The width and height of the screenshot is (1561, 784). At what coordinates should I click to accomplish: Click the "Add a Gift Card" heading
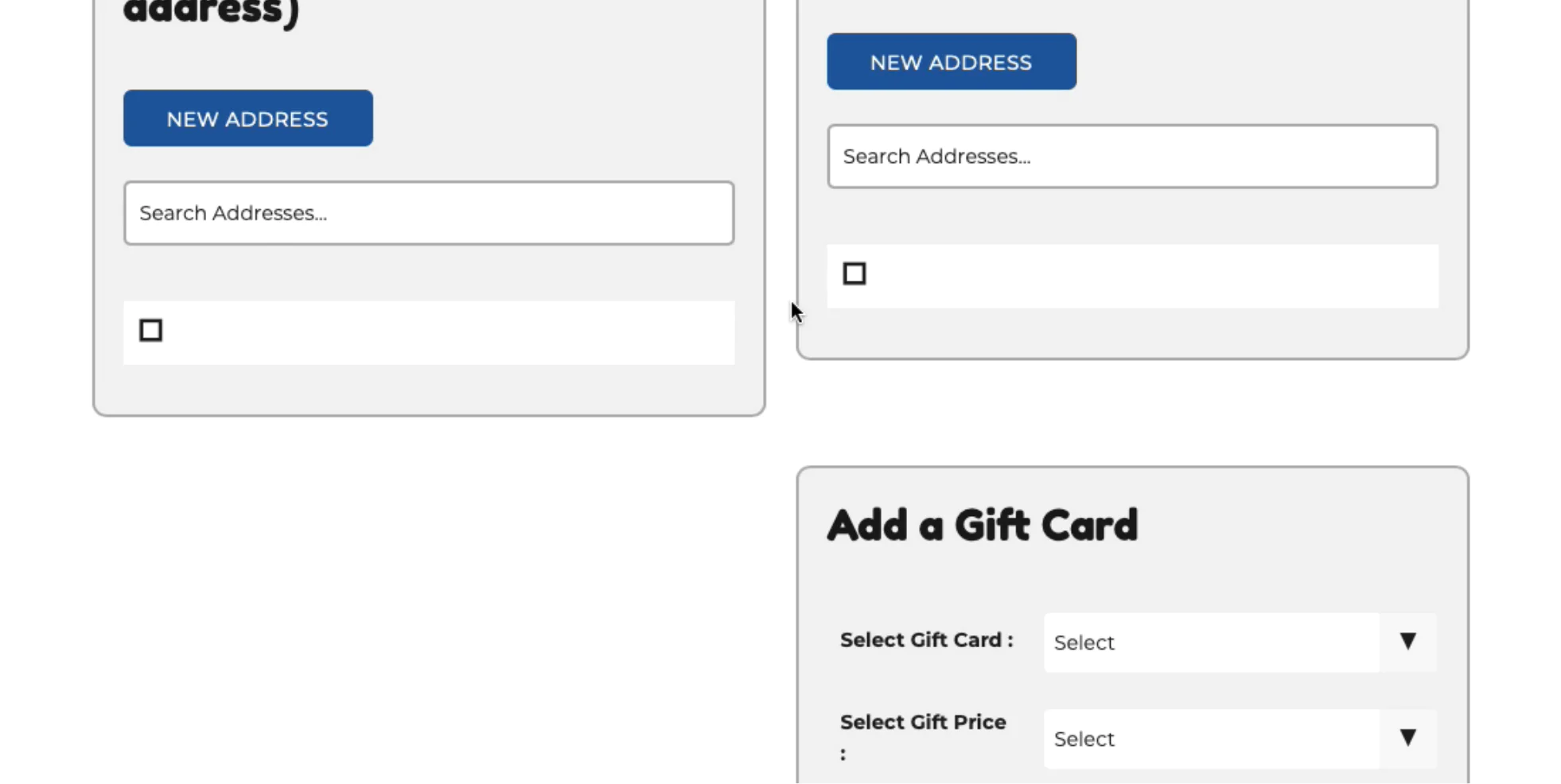tap(983, 526)
